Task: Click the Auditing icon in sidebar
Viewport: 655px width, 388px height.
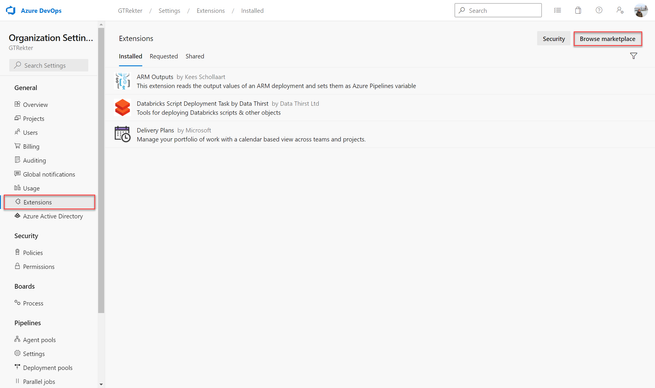Action: tap(17, 160)
